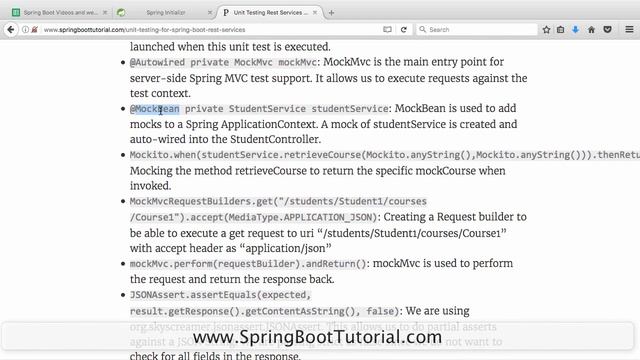Click 'launched when this unit test is executed.' line

230,47
